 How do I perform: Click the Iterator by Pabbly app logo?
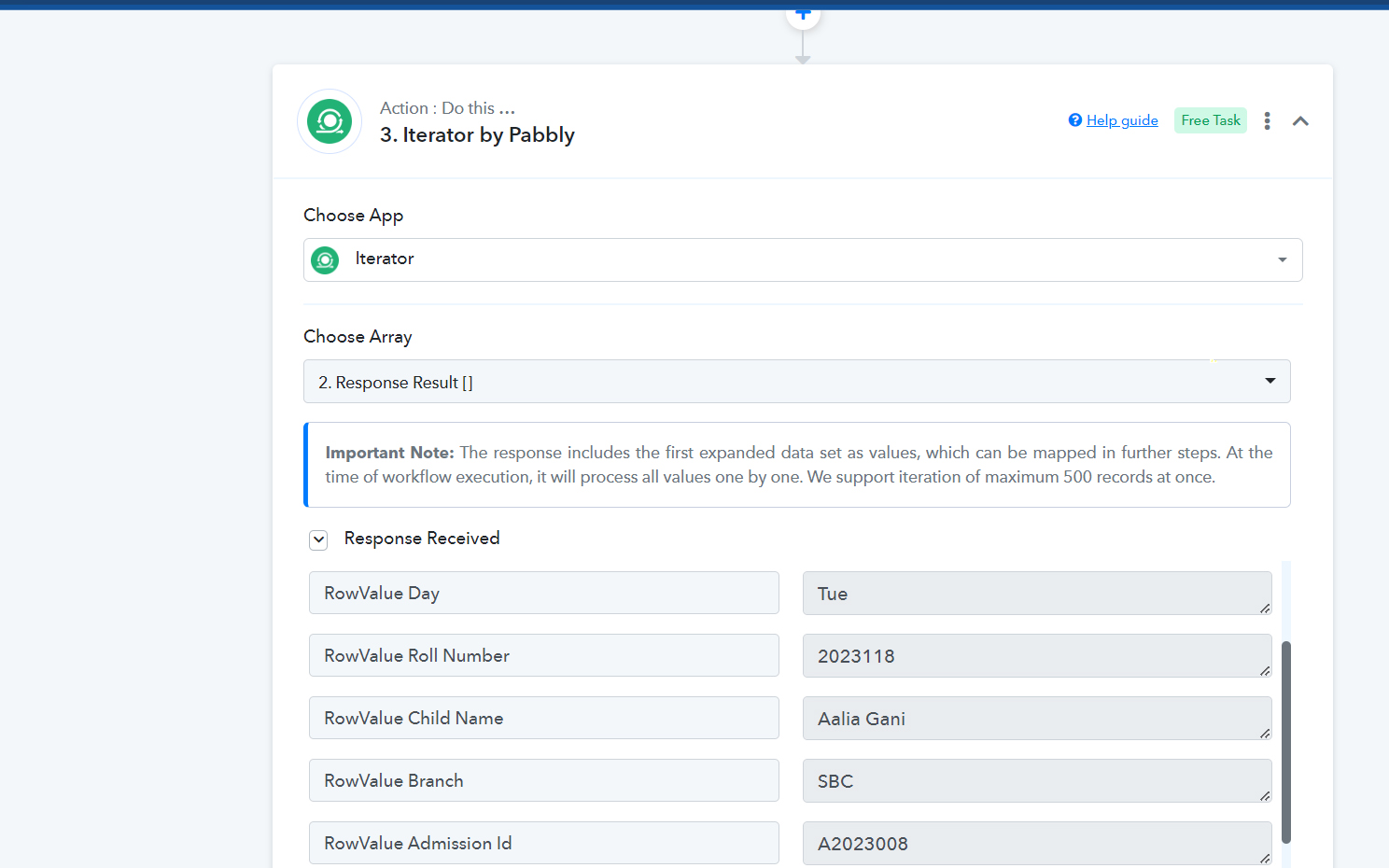[x=330, y=121]
